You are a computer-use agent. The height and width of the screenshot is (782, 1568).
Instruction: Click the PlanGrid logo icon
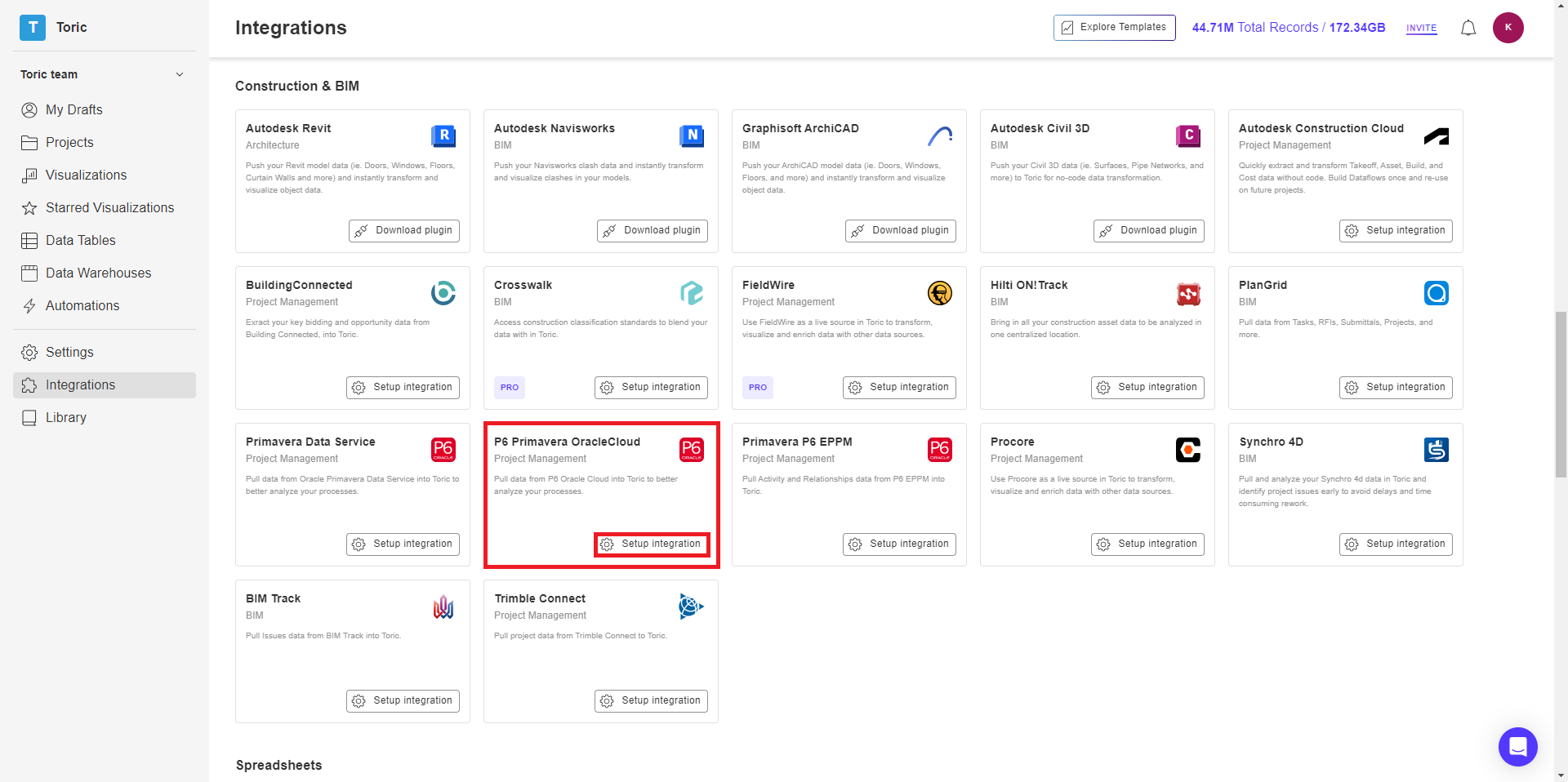1437,293
